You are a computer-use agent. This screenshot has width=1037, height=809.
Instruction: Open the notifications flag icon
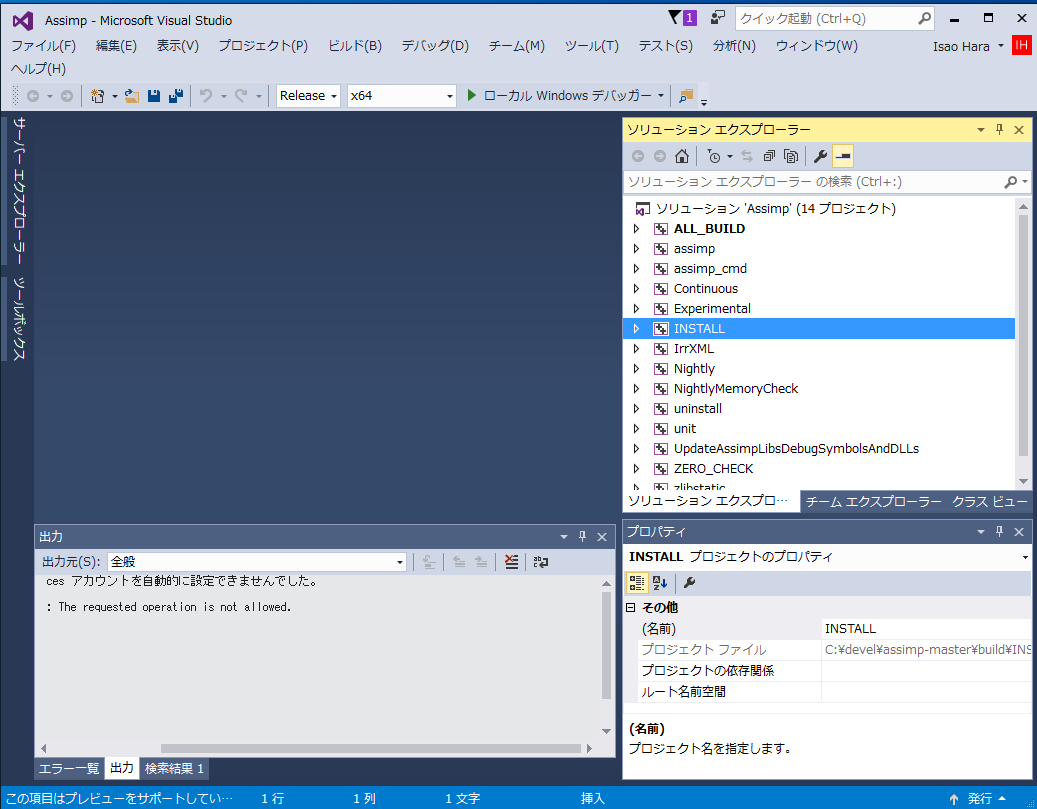pos(682,18)
